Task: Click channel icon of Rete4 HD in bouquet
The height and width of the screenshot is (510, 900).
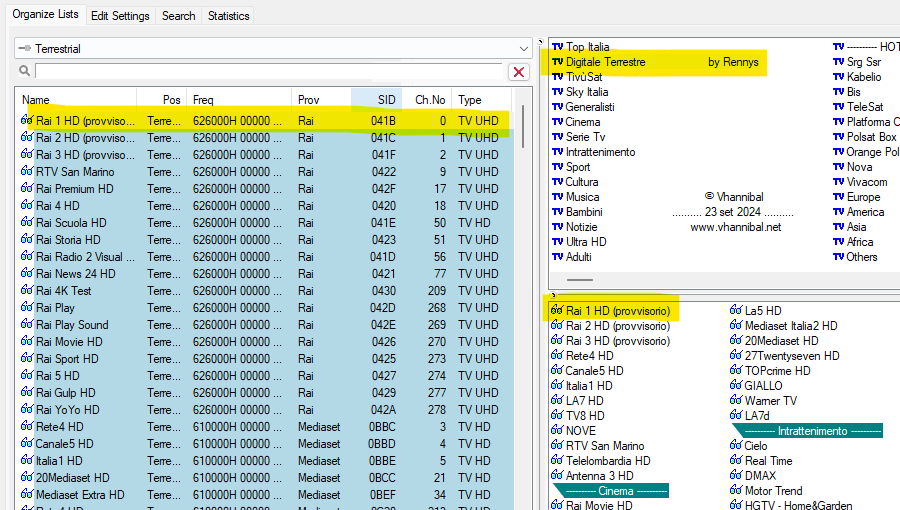Action: (x=557, y=355)
